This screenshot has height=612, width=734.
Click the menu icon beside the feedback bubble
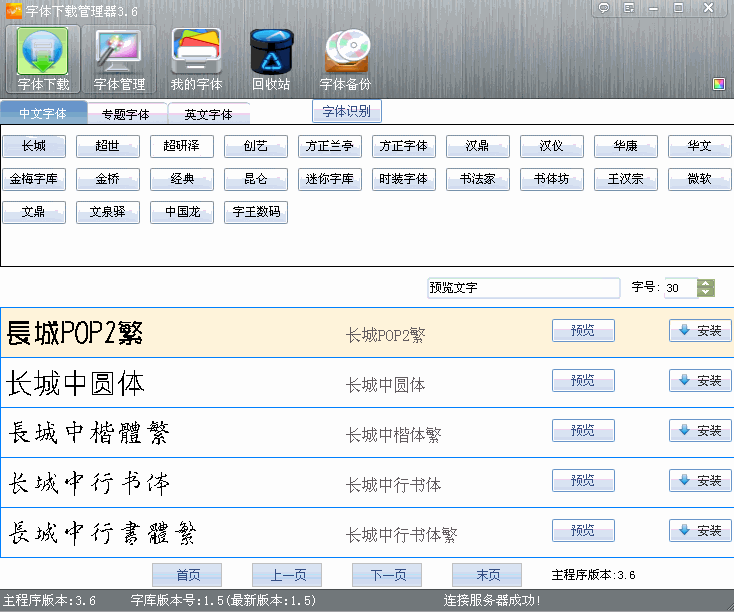tap(629, 8)
